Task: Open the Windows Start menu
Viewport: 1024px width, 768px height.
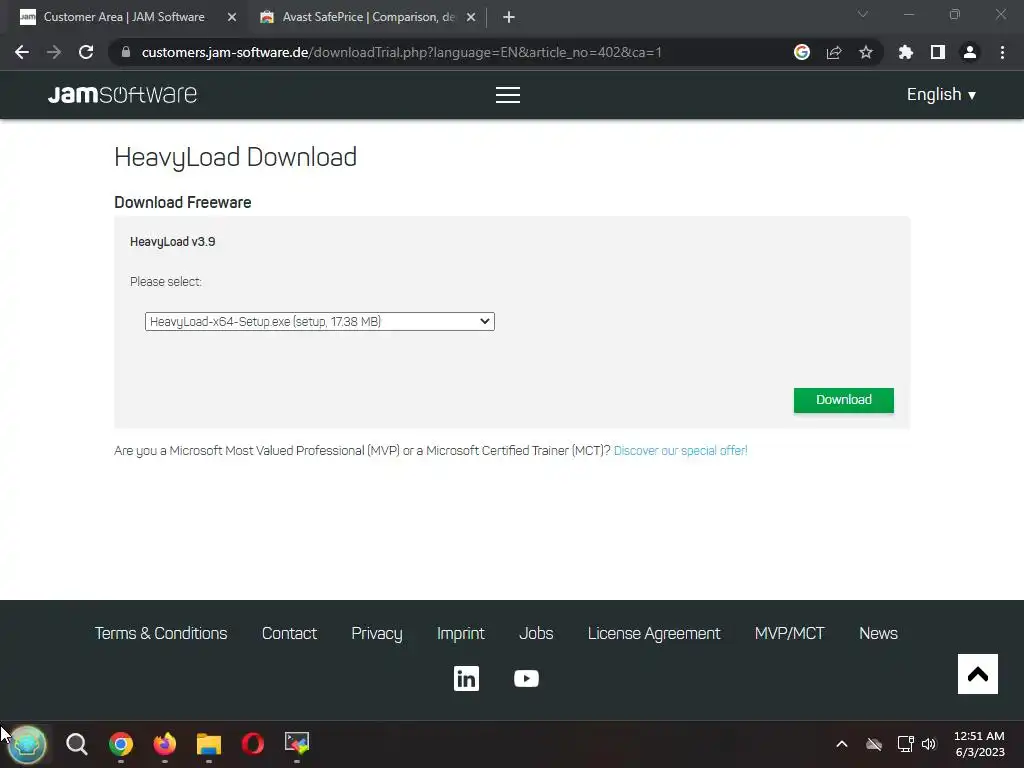Action: point(27,744)
